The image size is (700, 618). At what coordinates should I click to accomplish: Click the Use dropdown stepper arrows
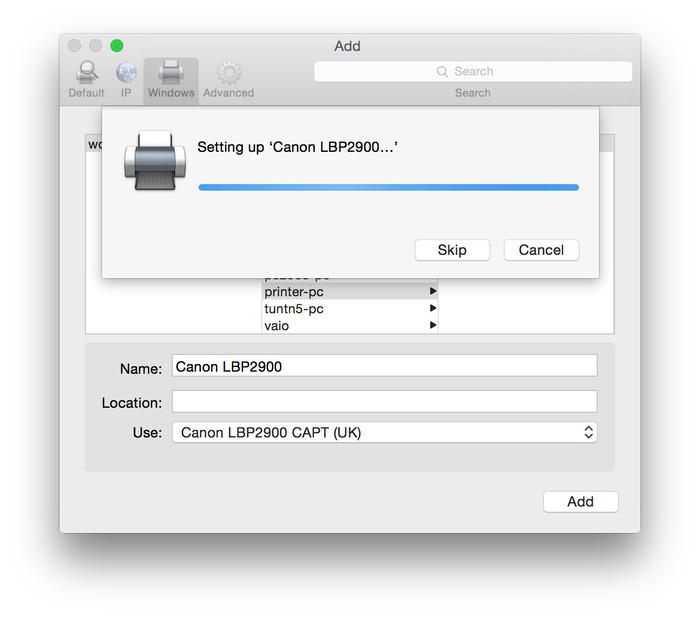[x=588, y=432]
